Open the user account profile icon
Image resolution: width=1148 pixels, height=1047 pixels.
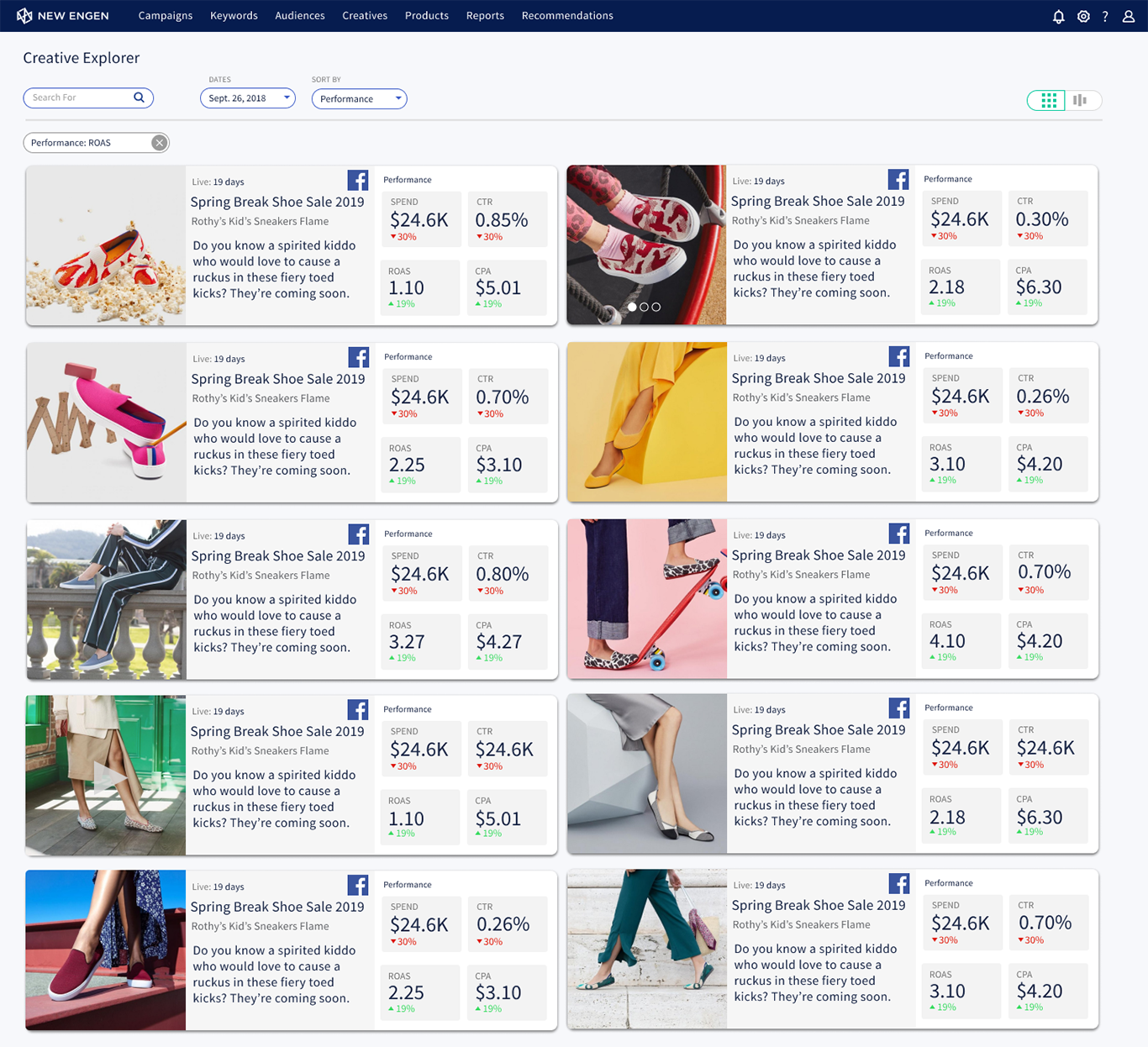pos(1129,16)
